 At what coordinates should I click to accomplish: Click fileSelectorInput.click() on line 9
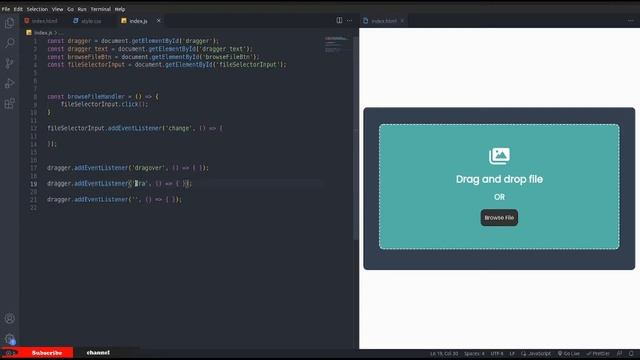[x=104, y=104]
